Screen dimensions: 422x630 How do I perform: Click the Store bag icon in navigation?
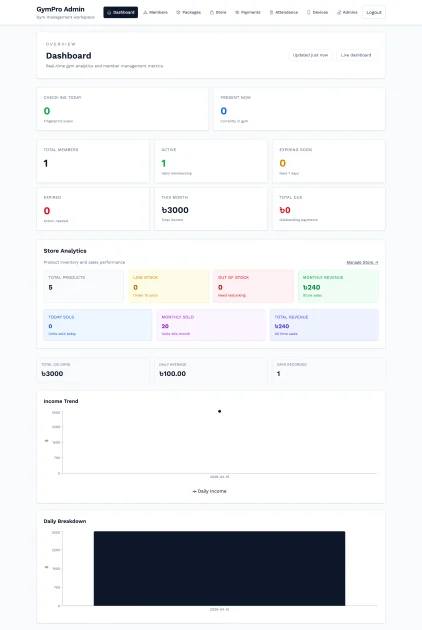[x=212, y=12]
